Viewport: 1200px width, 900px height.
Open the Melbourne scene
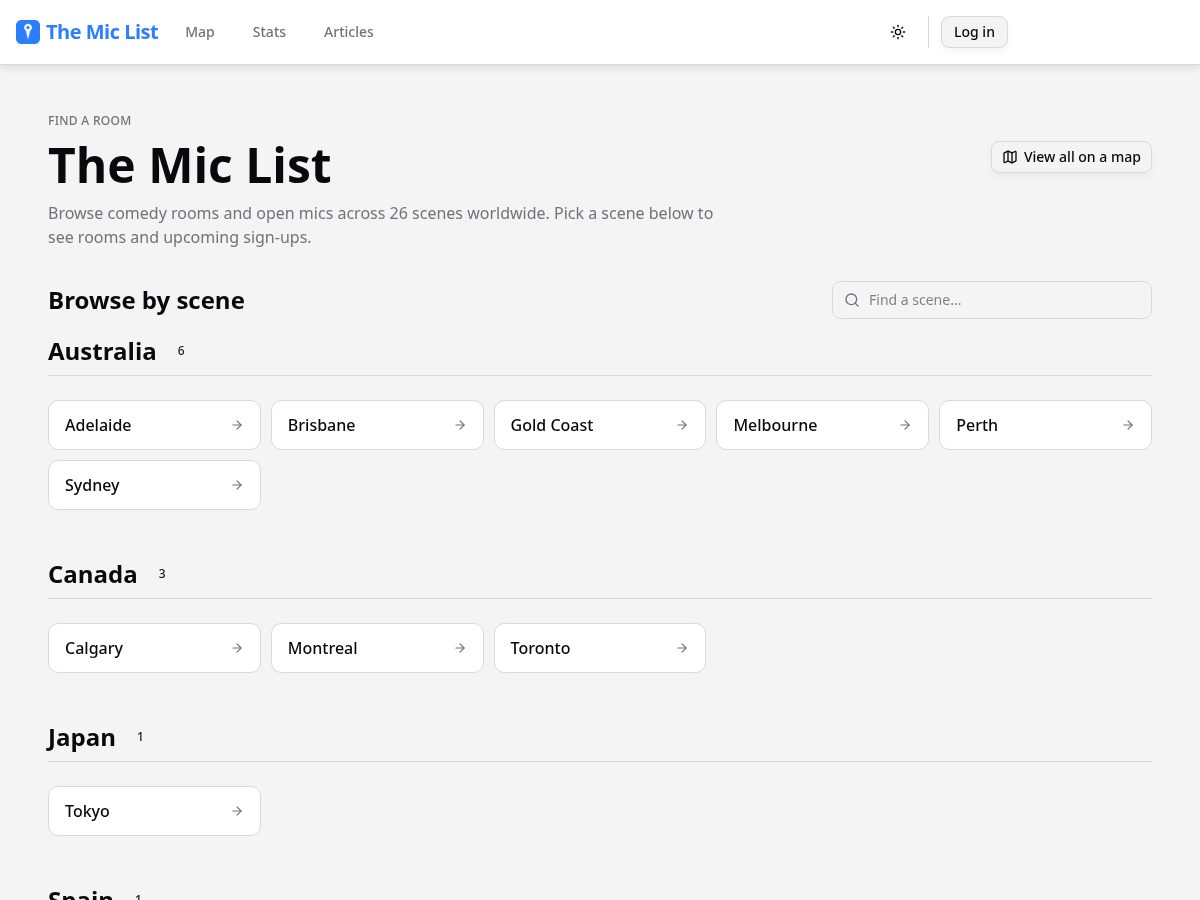822,425
